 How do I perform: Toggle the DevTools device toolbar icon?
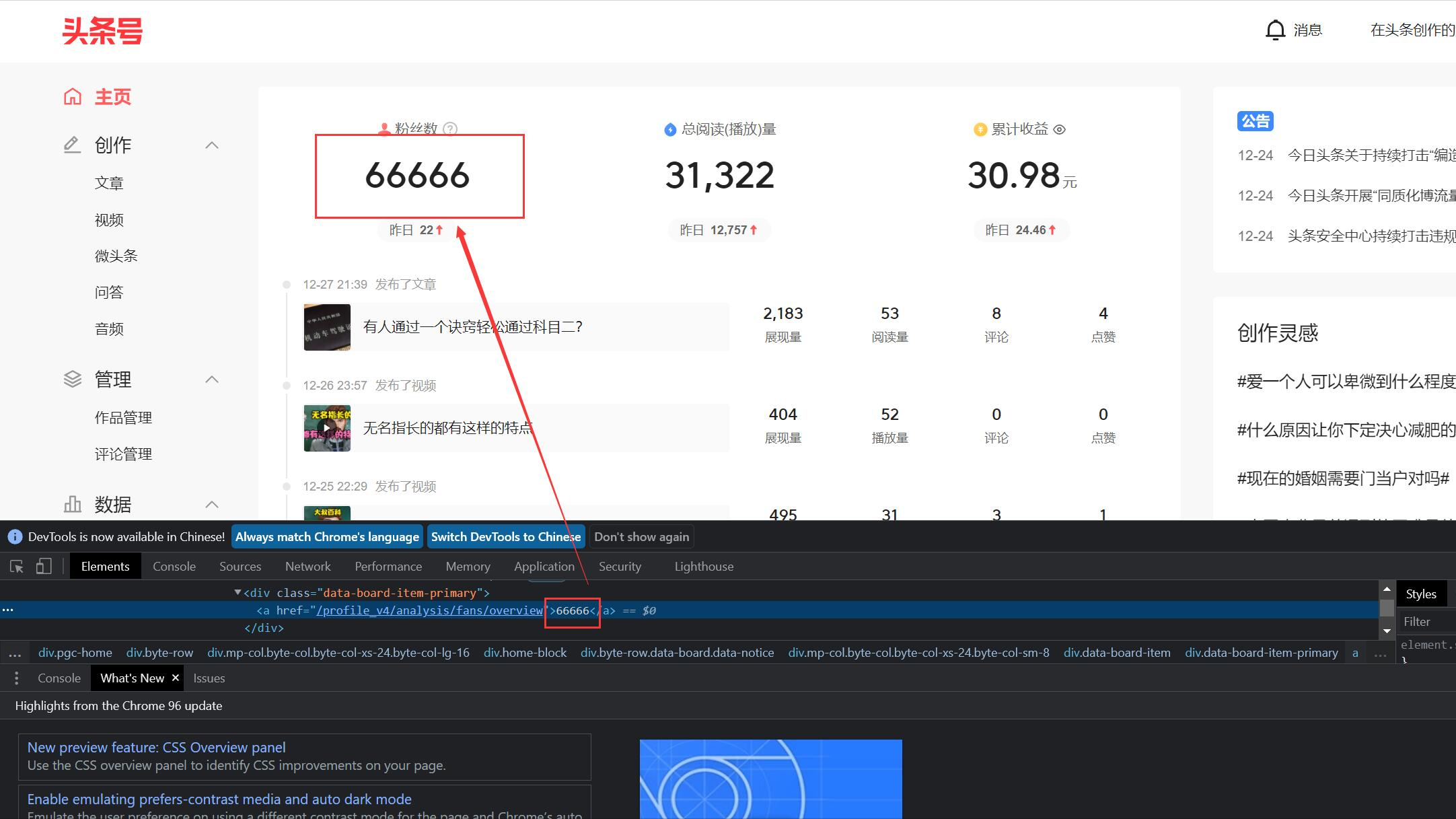click(x=44, y=567)
